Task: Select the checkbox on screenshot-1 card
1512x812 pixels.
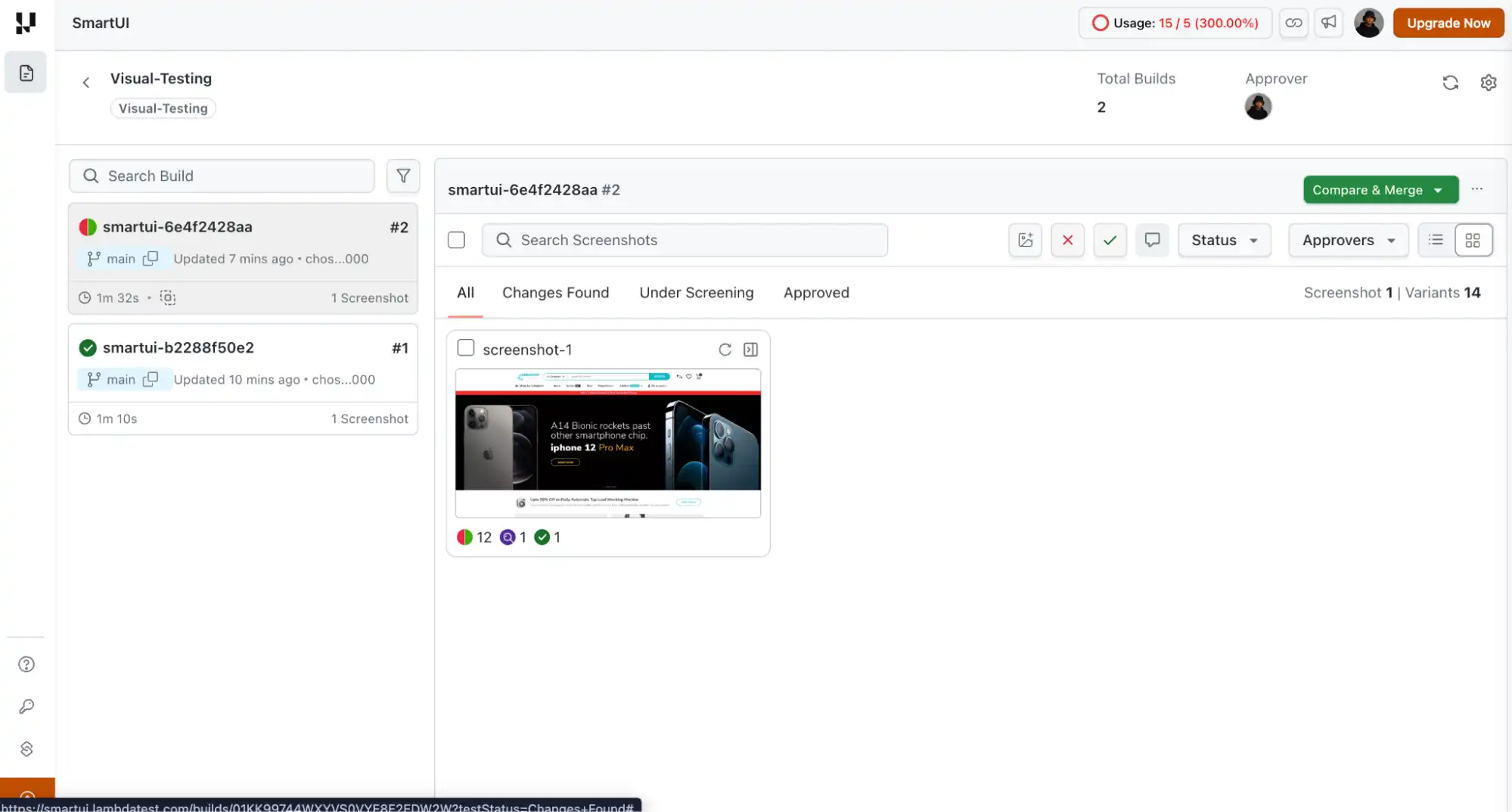Action: (466, 347)
